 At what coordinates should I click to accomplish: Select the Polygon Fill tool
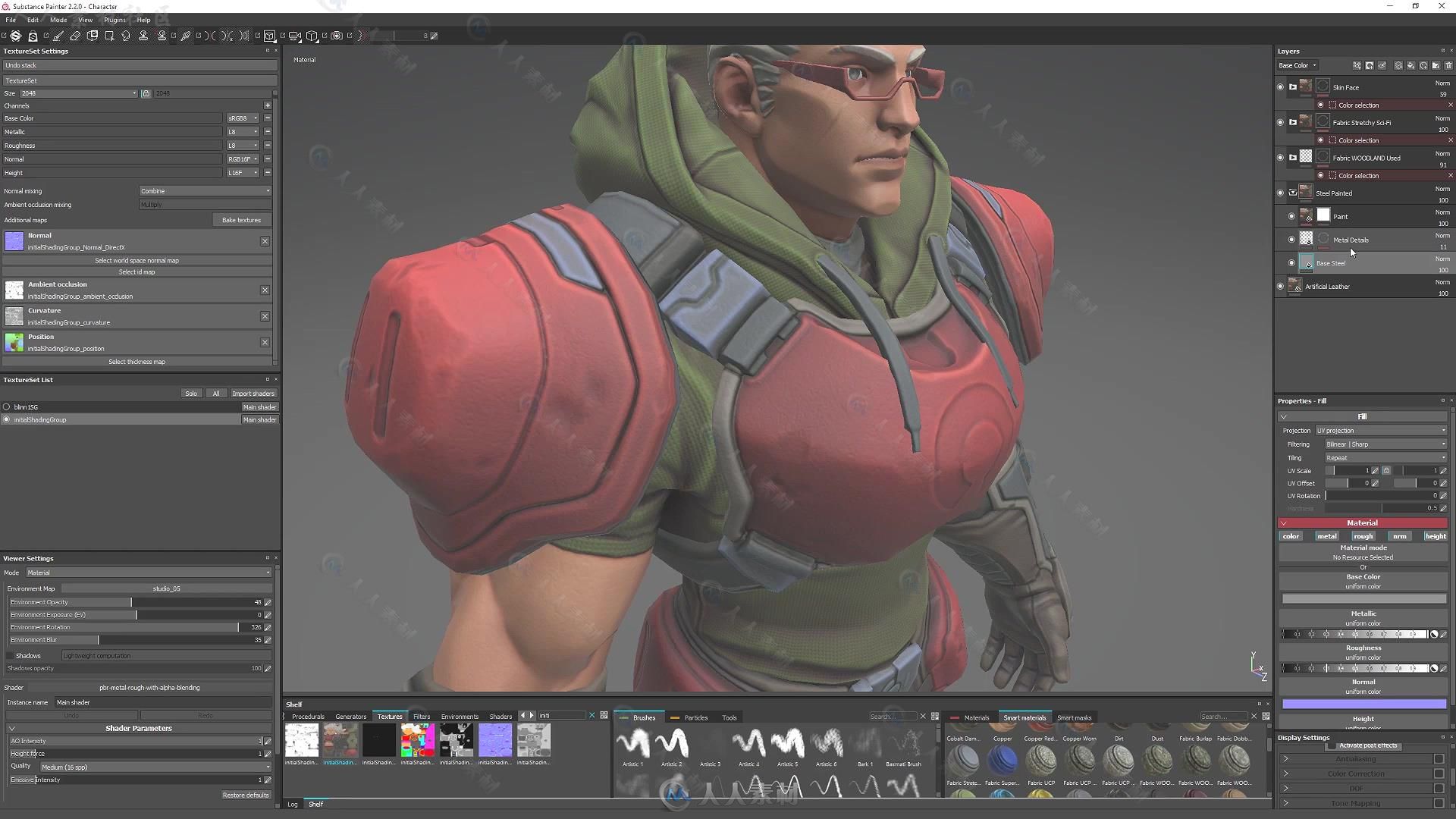tap(109, 36)
